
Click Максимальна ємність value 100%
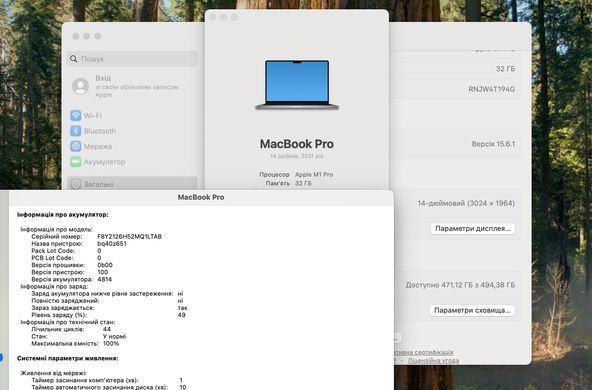[111, 344]
